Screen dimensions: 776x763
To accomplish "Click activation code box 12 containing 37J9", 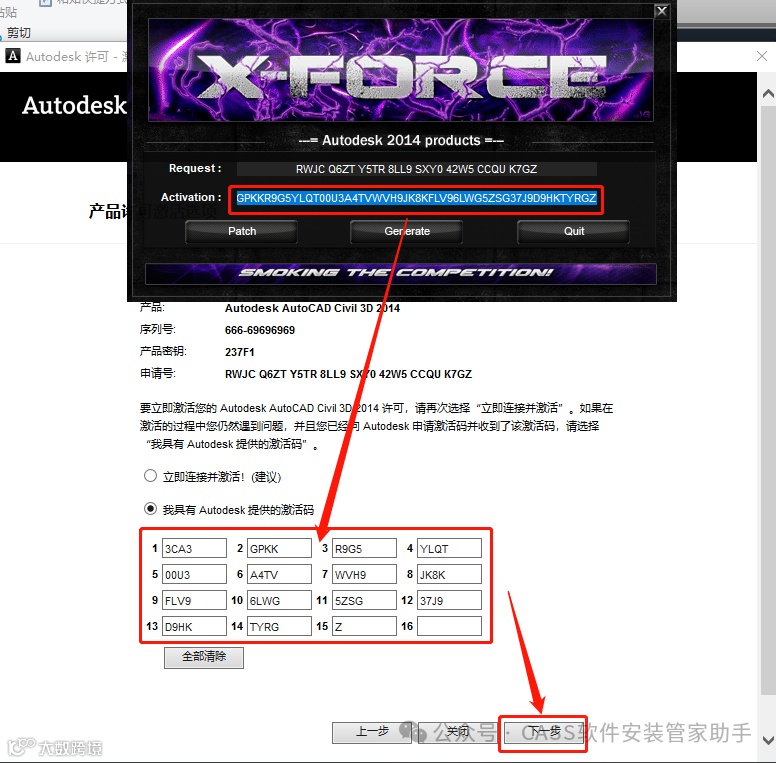I will [449, 600].
